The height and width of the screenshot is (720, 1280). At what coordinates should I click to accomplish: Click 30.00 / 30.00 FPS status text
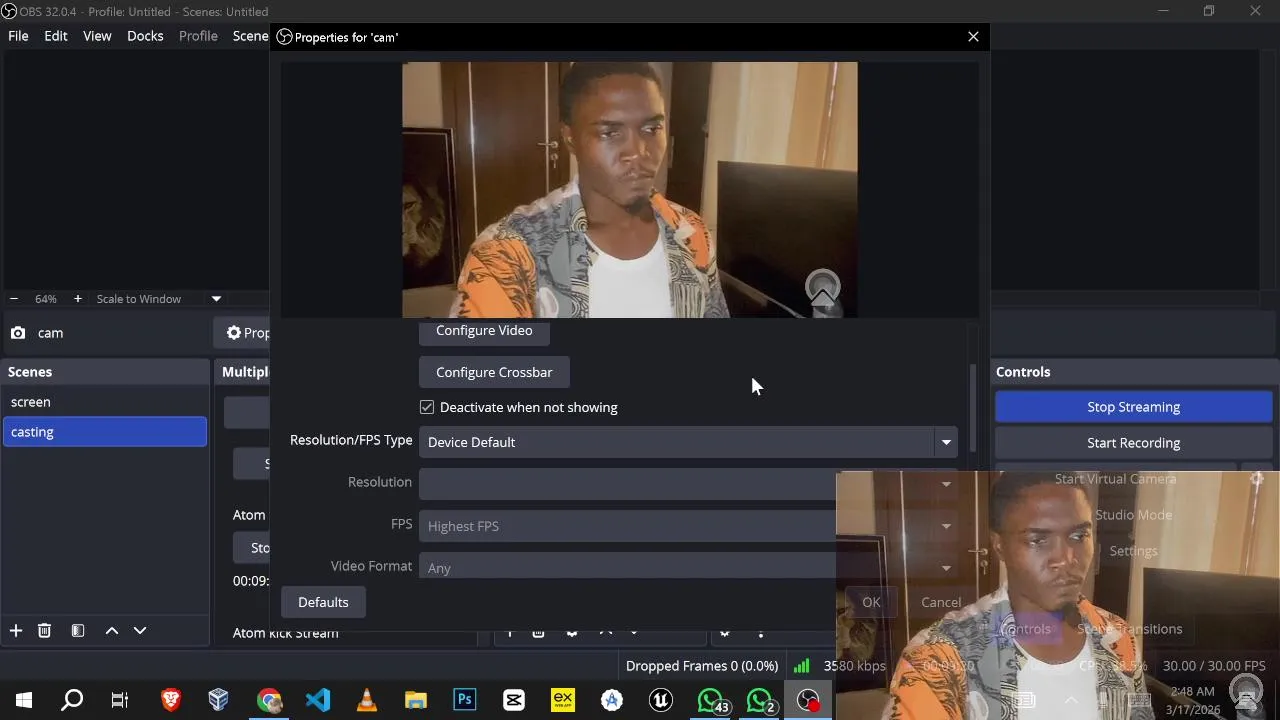[1214, 666]
